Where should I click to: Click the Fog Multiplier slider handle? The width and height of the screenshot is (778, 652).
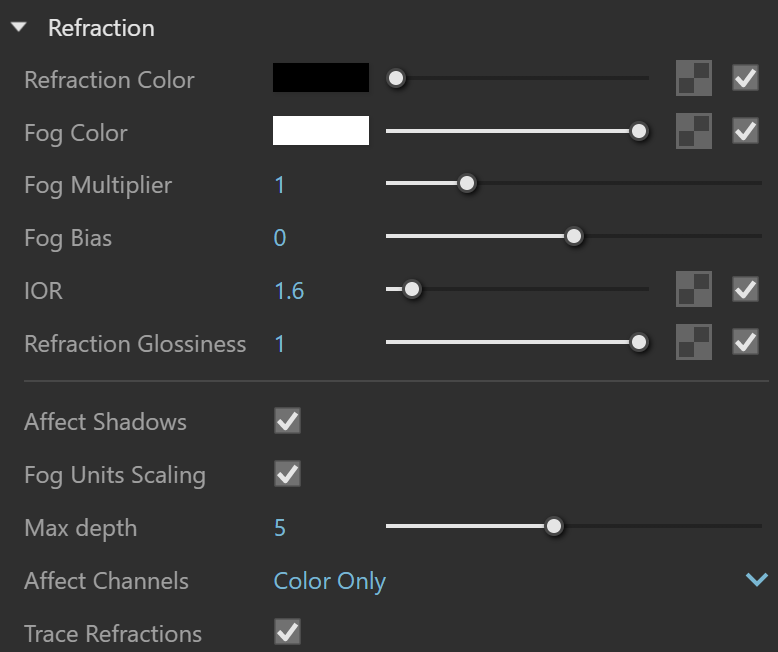pos(466,184)
